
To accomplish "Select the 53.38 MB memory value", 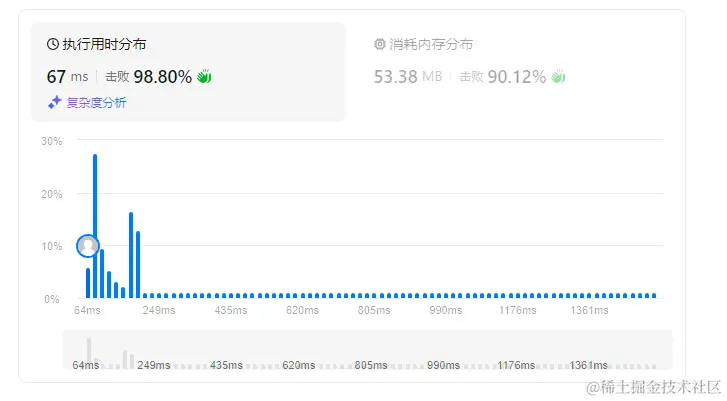I will (x=408, y=76).
